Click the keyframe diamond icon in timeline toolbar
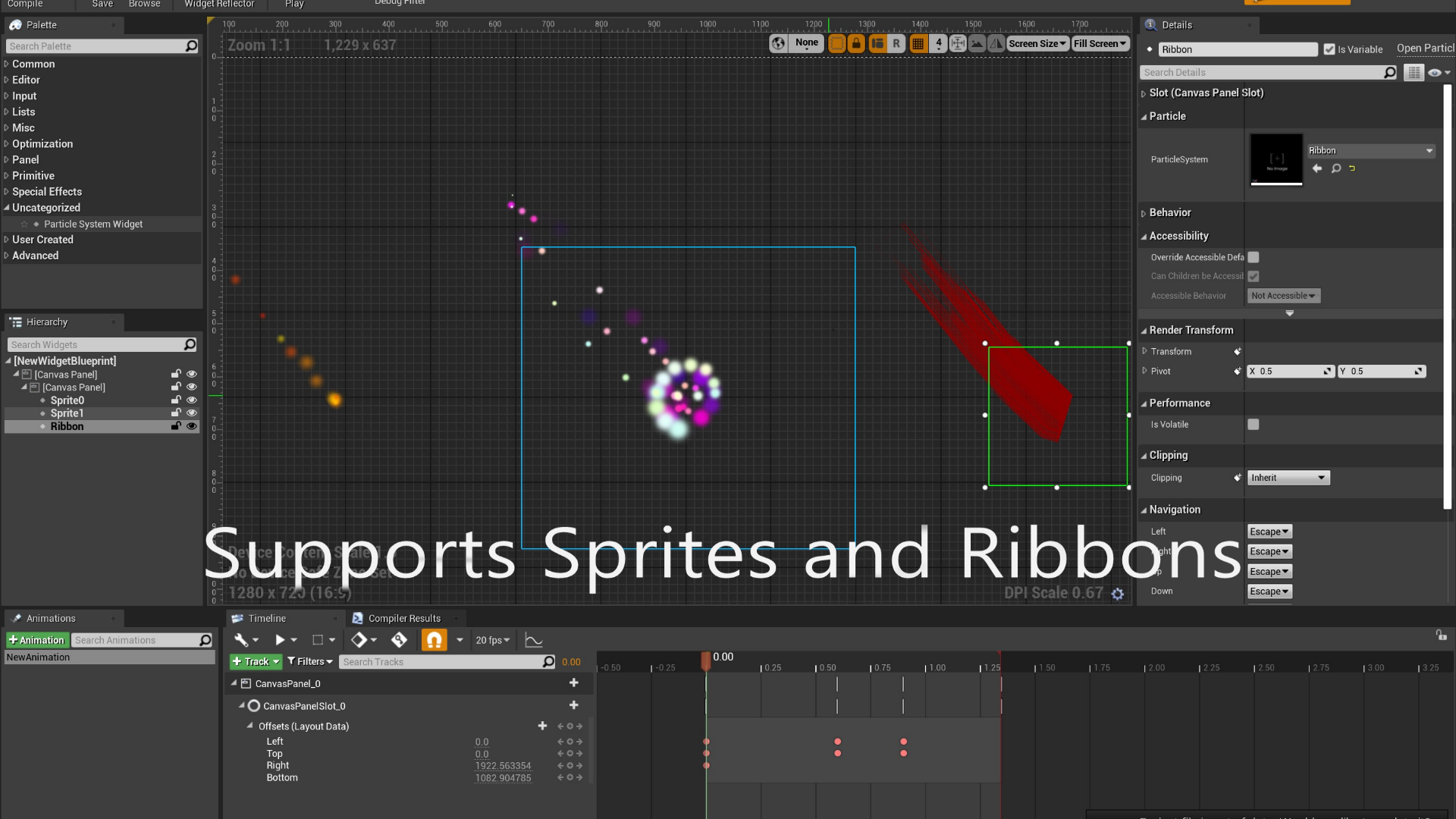This screenshot has width=1456, height=819. 360,640
